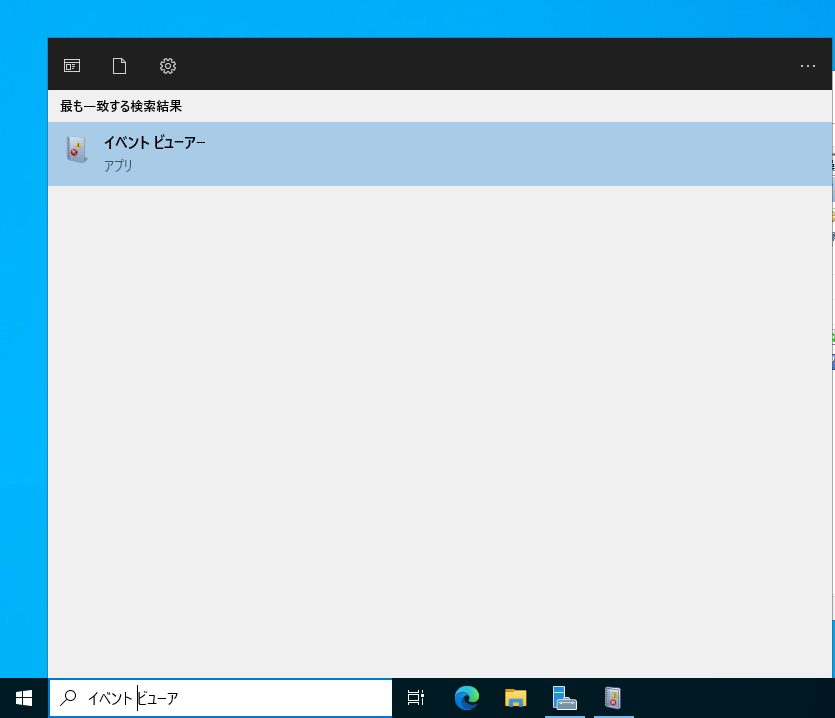Image resolution: width=835 pixels, height=718 pixels.
Task: Open File Explorer from the taskbar
Action: click(515, 698)
